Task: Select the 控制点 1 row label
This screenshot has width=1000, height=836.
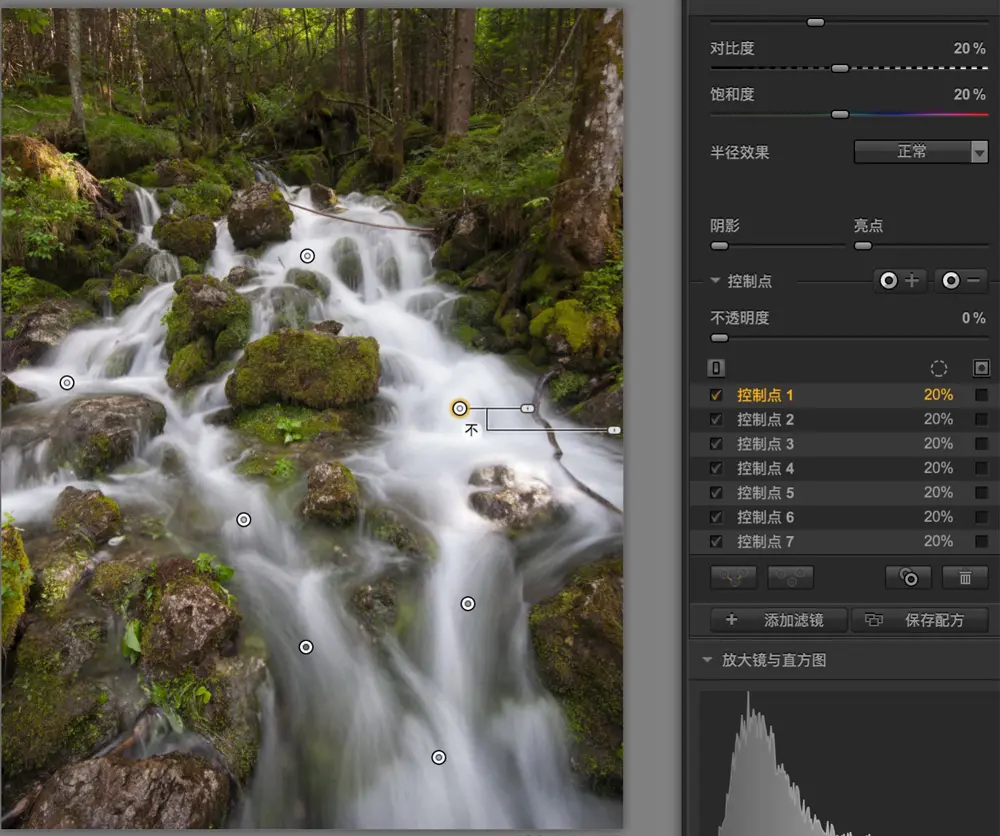Action: 765,395
